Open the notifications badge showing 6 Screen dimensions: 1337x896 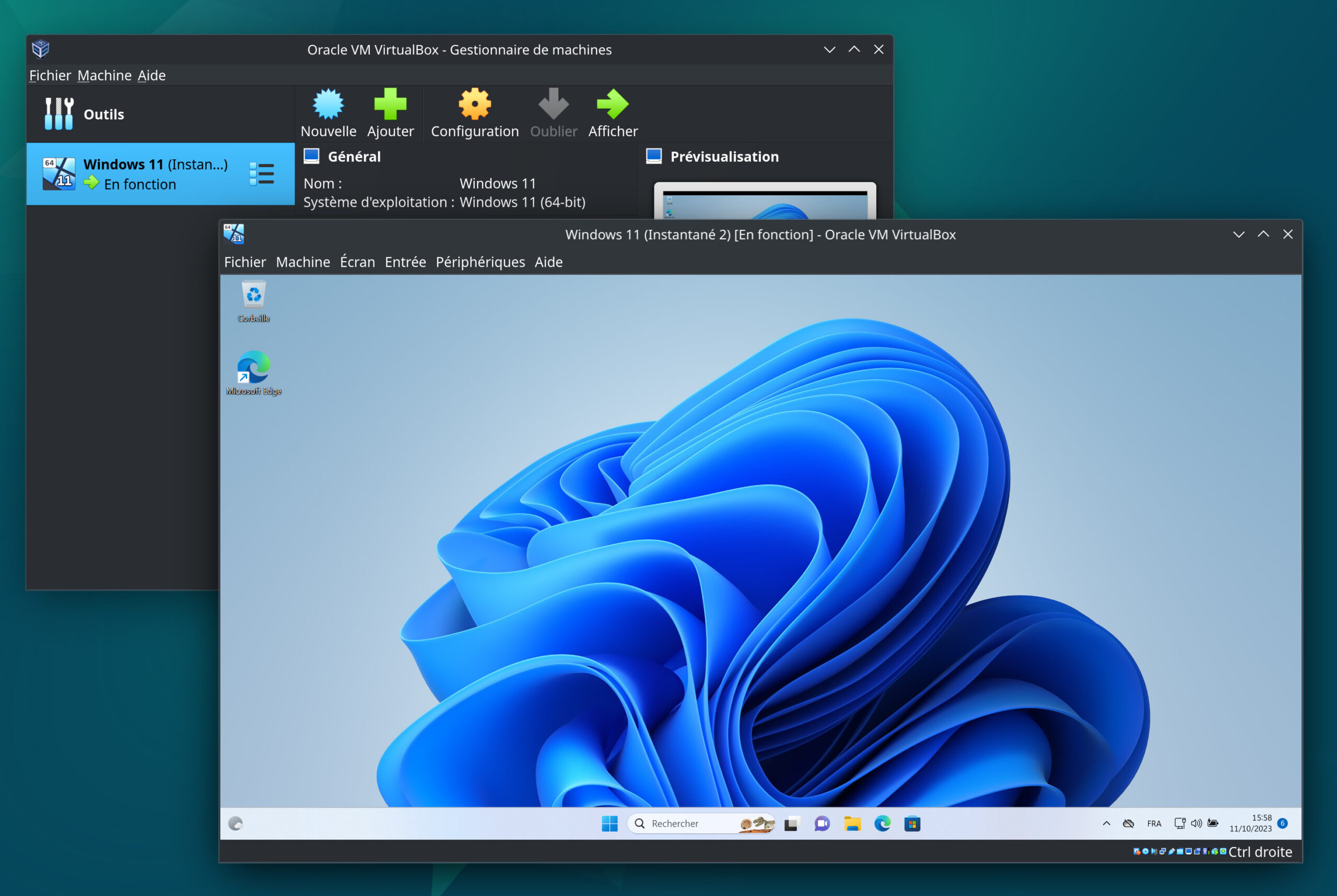click(1283, 823)
